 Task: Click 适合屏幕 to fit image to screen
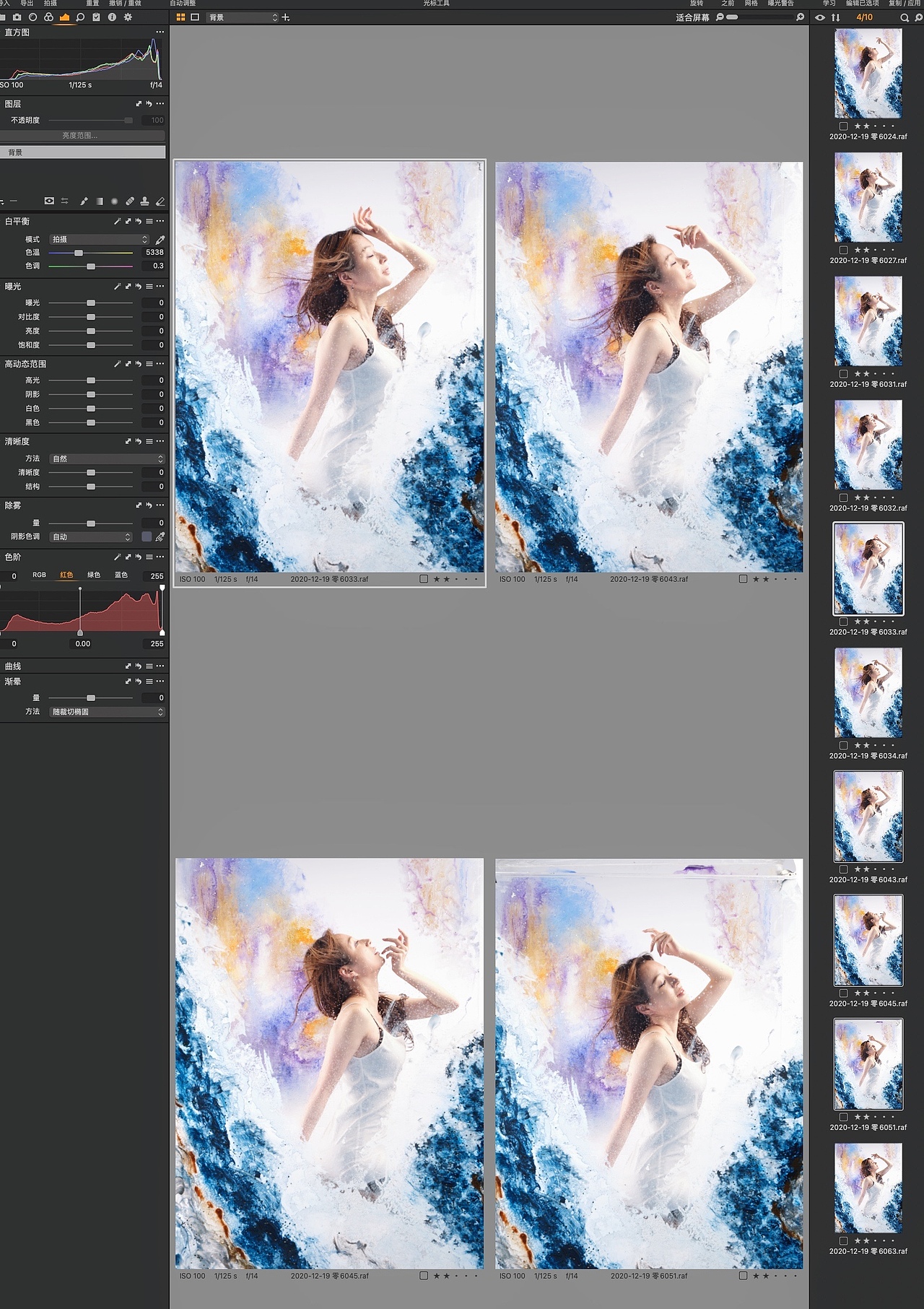692,17
